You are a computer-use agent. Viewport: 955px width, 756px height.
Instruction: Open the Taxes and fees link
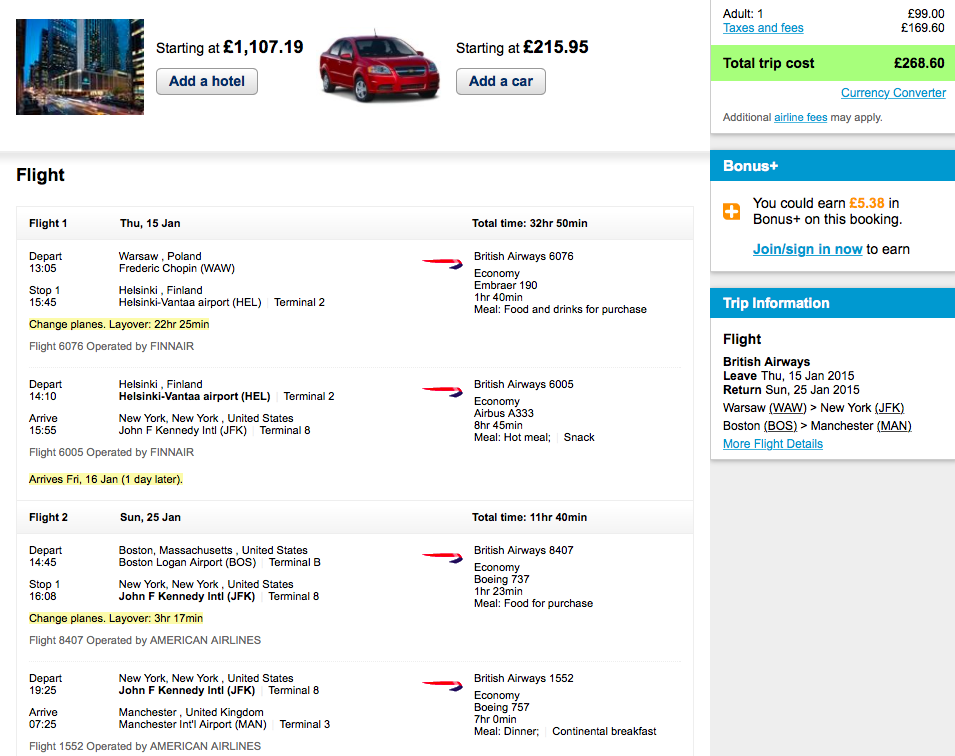click(x=763, y=28)
